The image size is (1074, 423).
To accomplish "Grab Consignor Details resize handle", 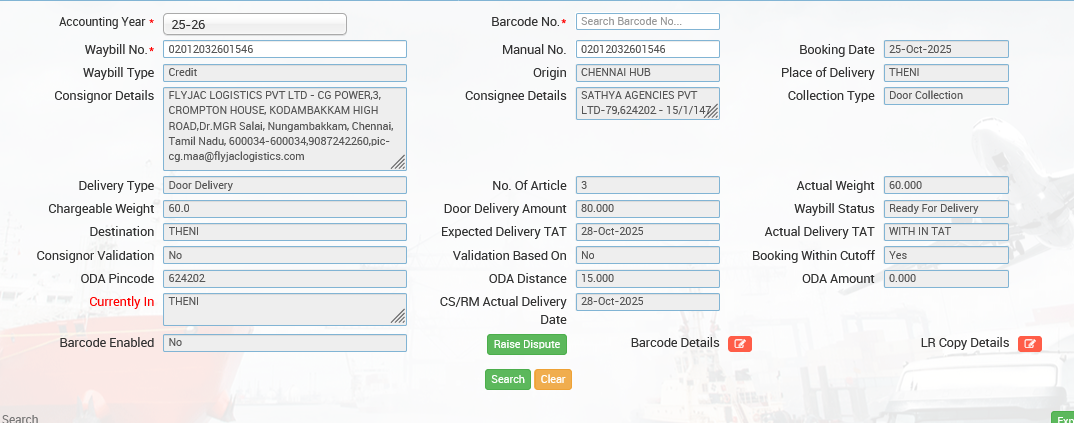I will [398, 162].
